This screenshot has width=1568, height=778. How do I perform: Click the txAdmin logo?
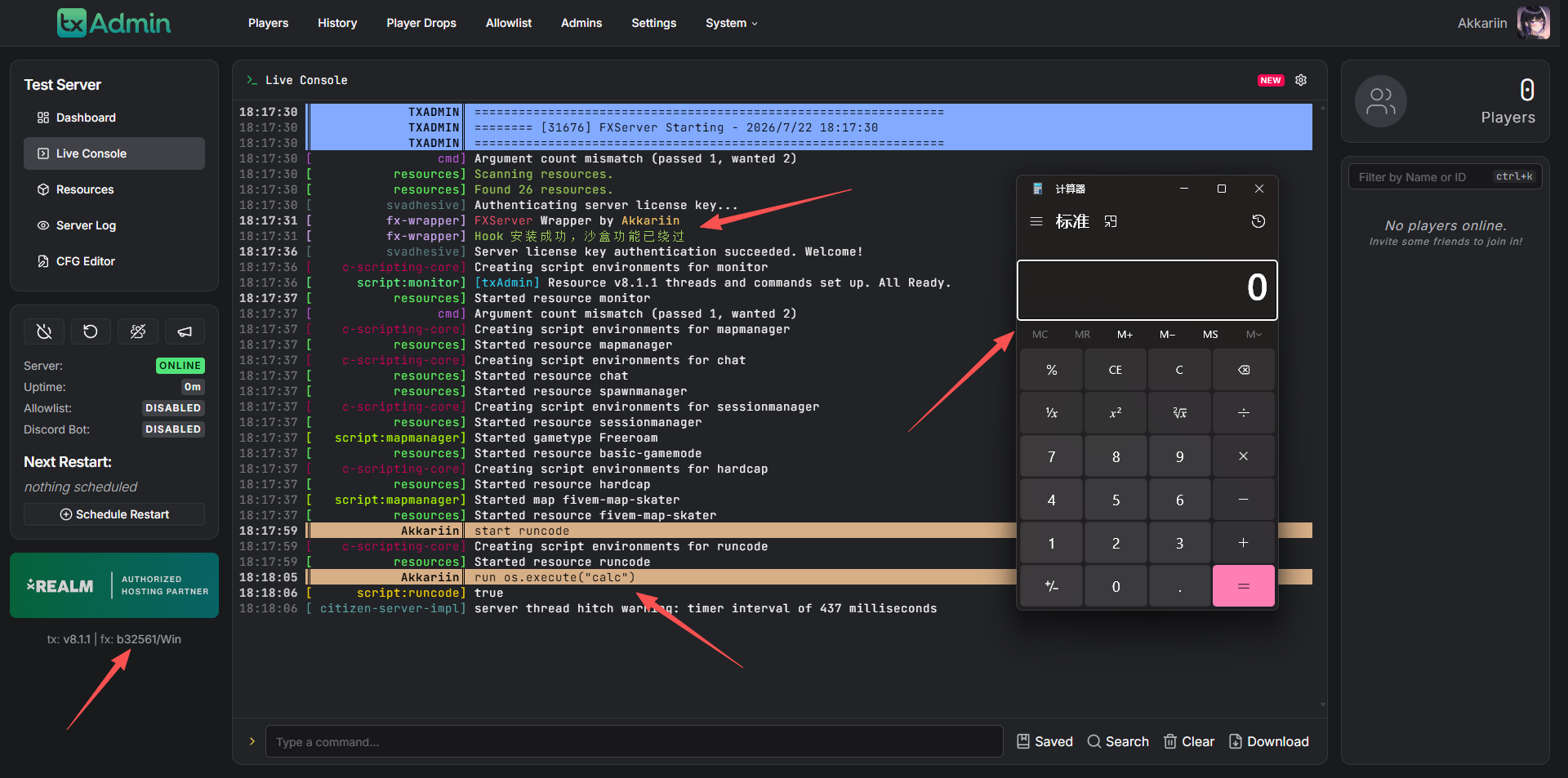(114, 23)
